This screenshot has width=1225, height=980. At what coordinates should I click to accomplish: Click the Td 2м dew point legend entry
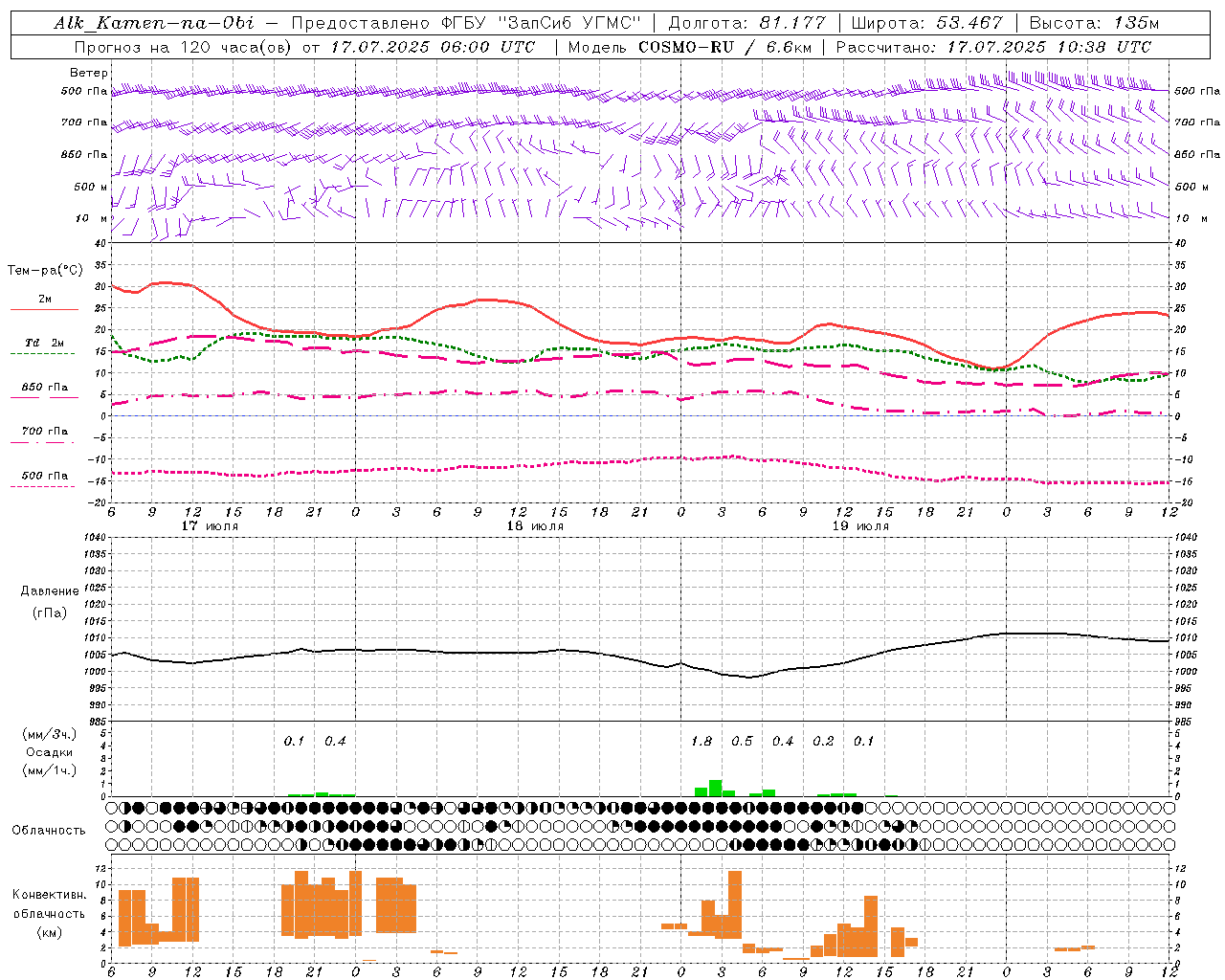pos(45,343)
